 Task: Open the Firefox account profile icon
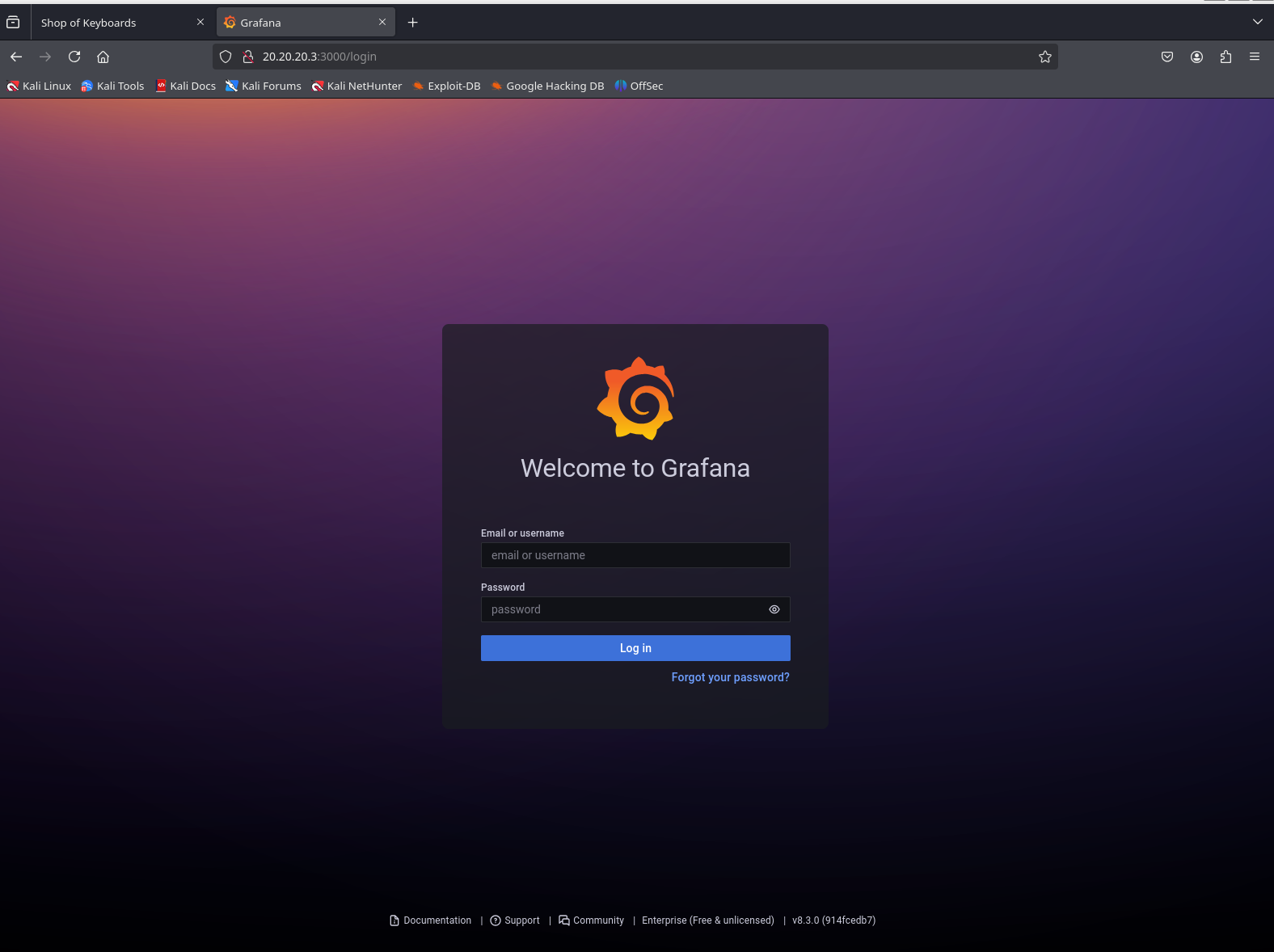1196,57
